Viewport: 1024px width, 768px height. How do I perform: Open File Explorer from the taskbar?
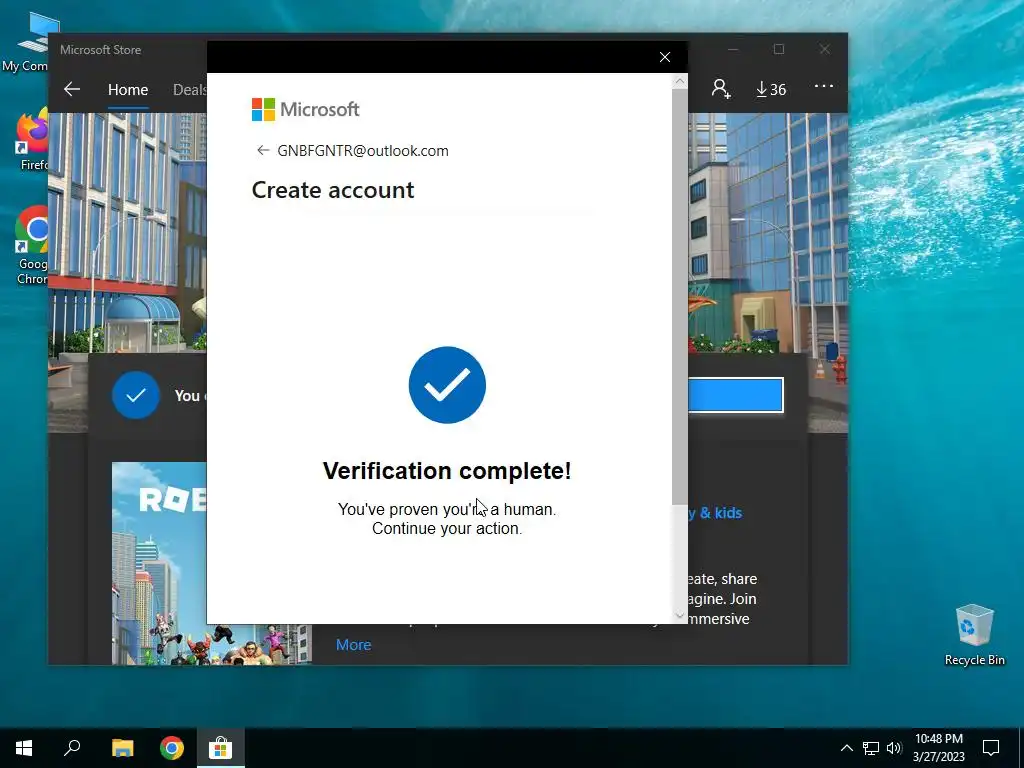point(122,748)
